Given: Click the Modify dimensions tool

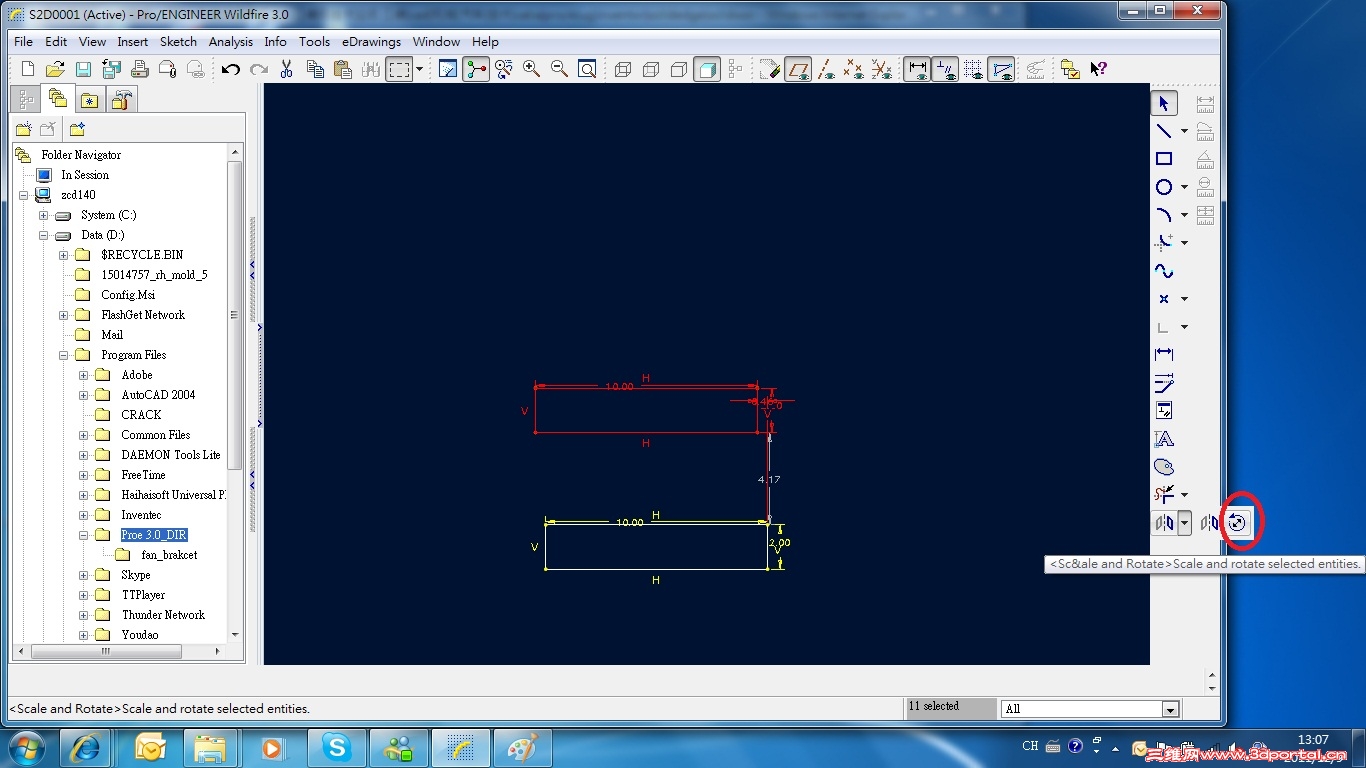Looking at the screenshot, I should (1164, 383).
